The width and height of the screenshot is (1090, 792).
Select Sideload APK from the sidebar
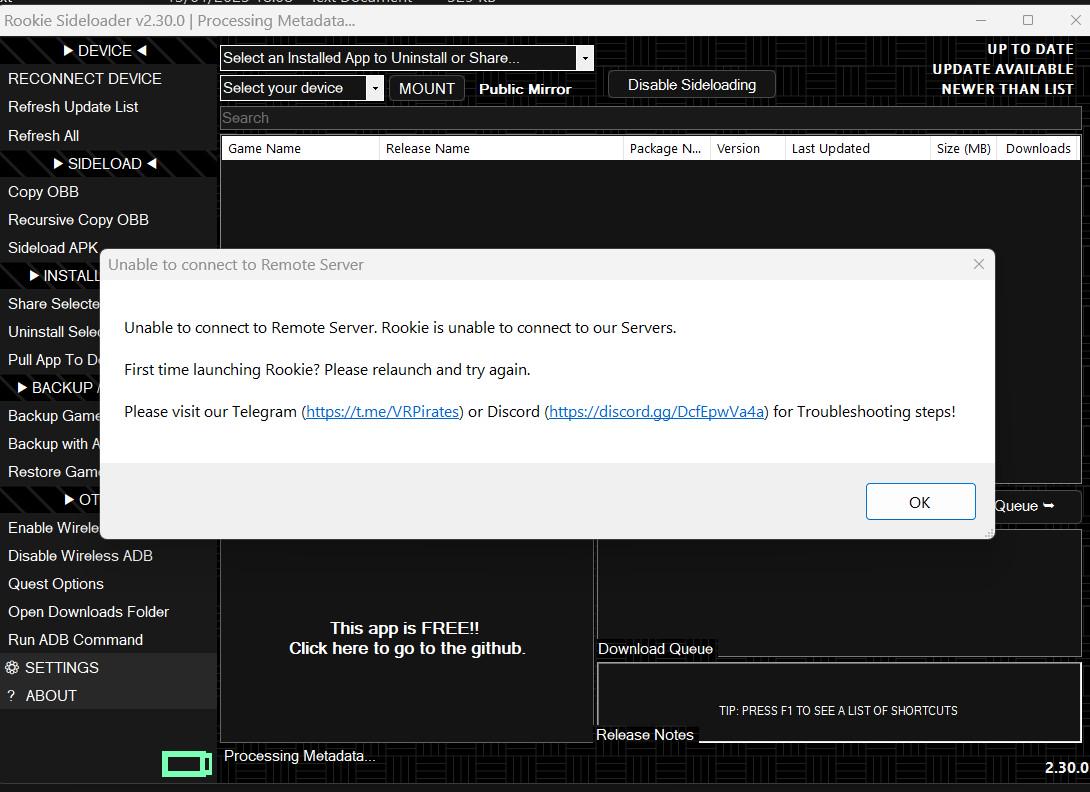(52, 247)
